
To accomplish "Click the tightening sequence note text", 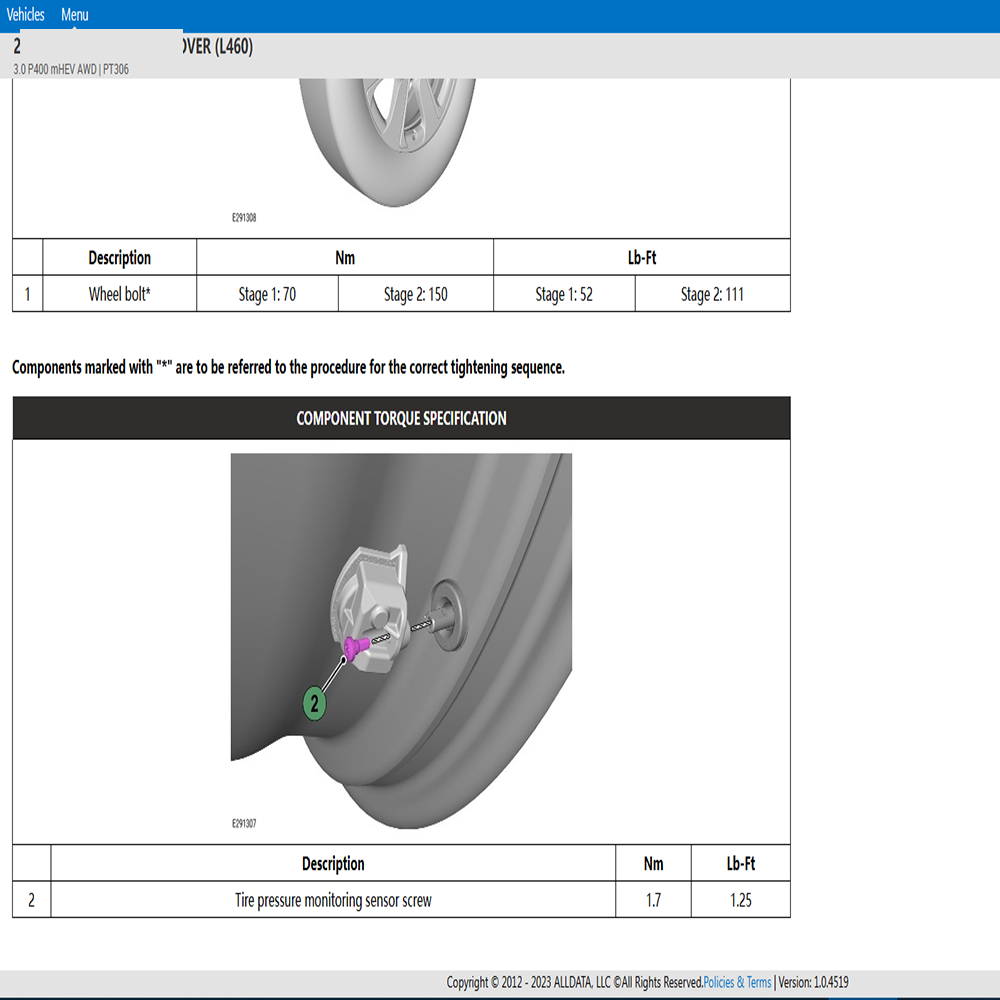I will [x=288, y=367].
